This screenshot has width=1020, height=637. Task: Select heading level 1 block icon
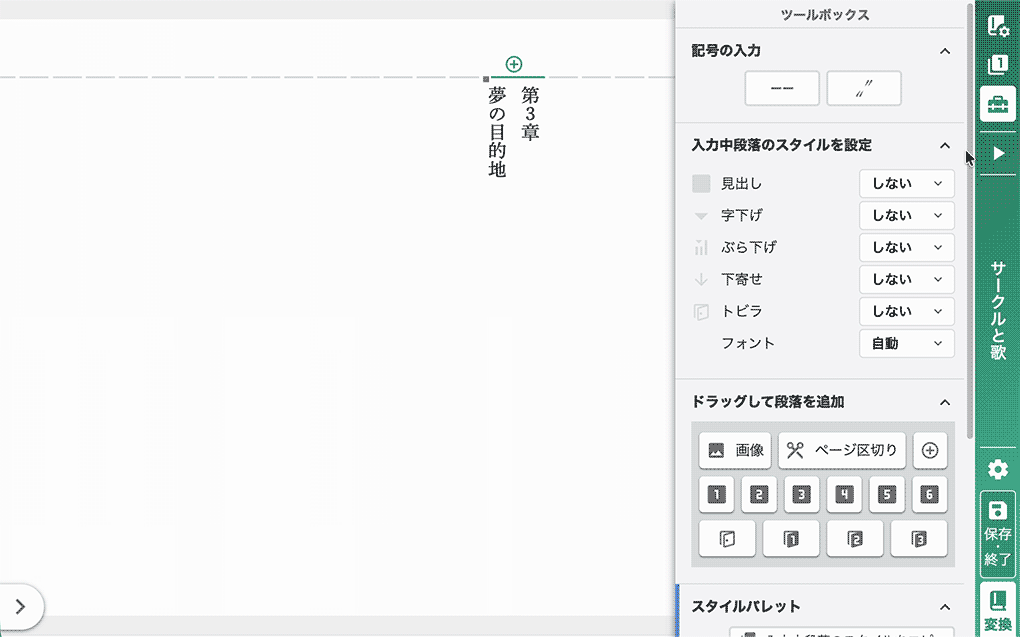coord(716,495)
